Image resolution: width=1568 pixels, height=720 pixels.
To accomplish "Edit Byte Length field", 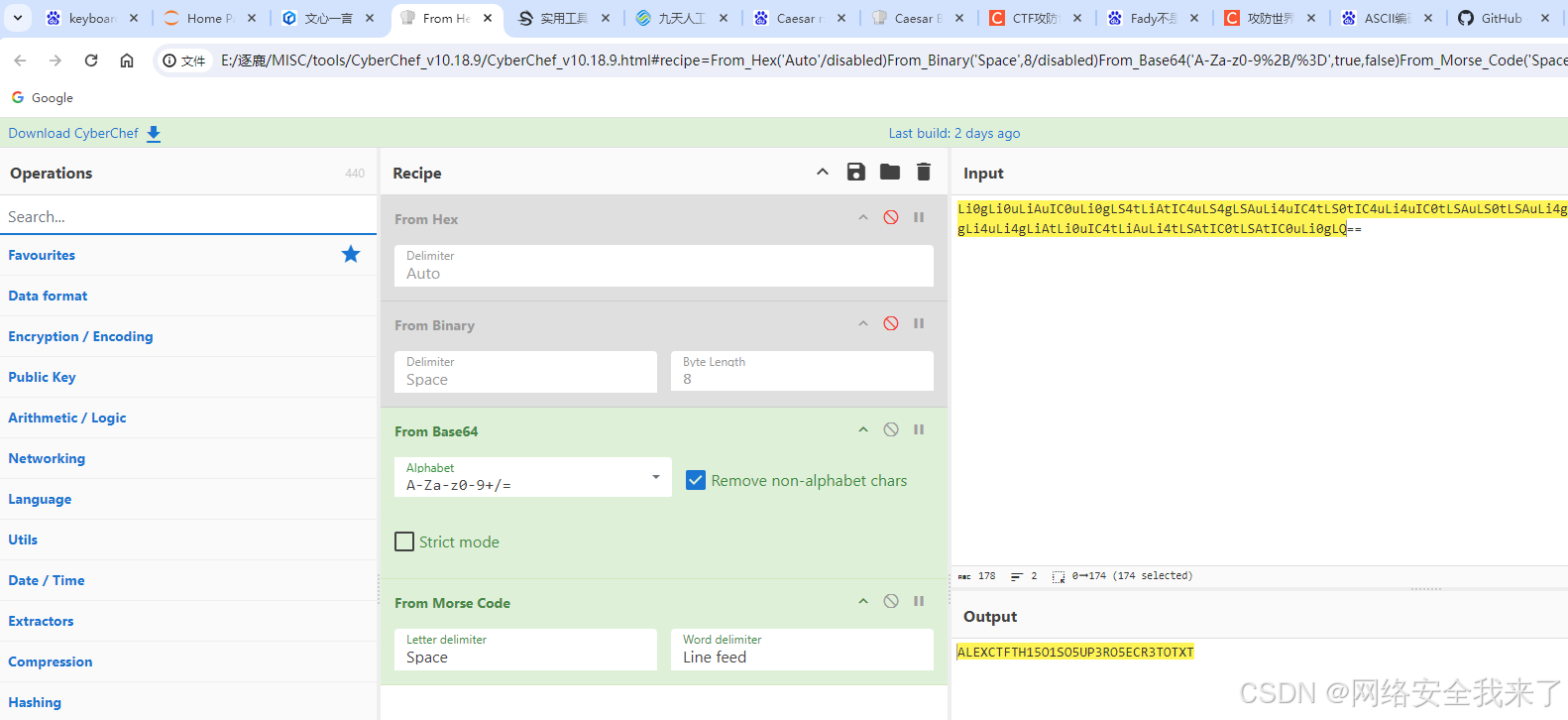I will (802, 372).
